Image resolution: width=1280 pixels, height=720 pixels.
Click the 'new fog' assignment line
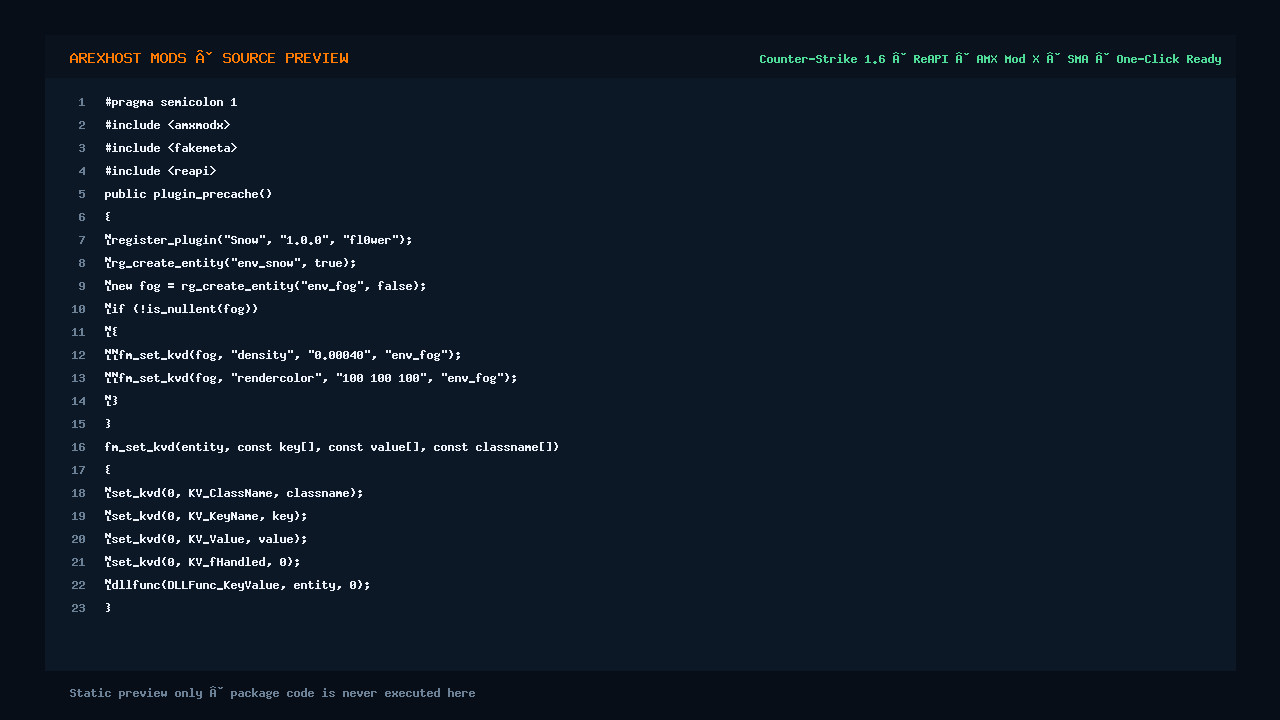coord(266,286)
